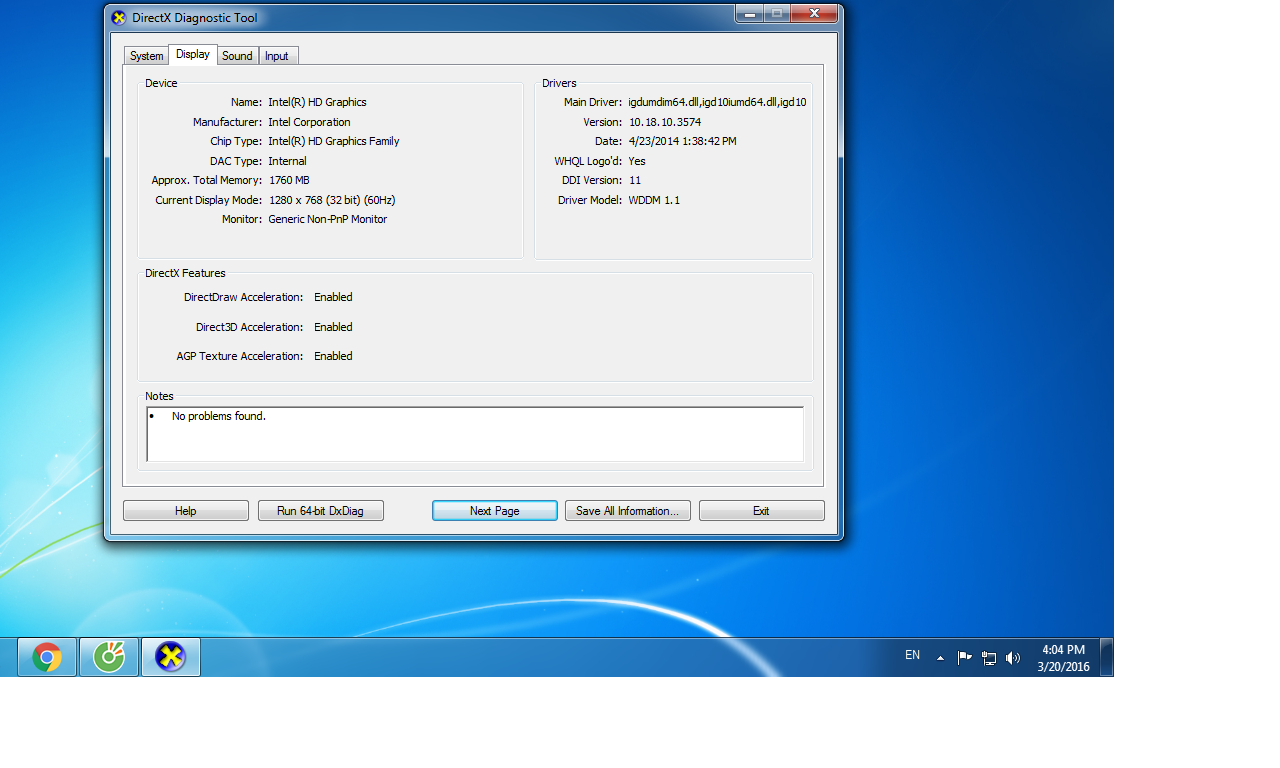This screenshot has width=1280, height=768.
Task: Open the taskbar clock and date
Action: coord(1063,658)
